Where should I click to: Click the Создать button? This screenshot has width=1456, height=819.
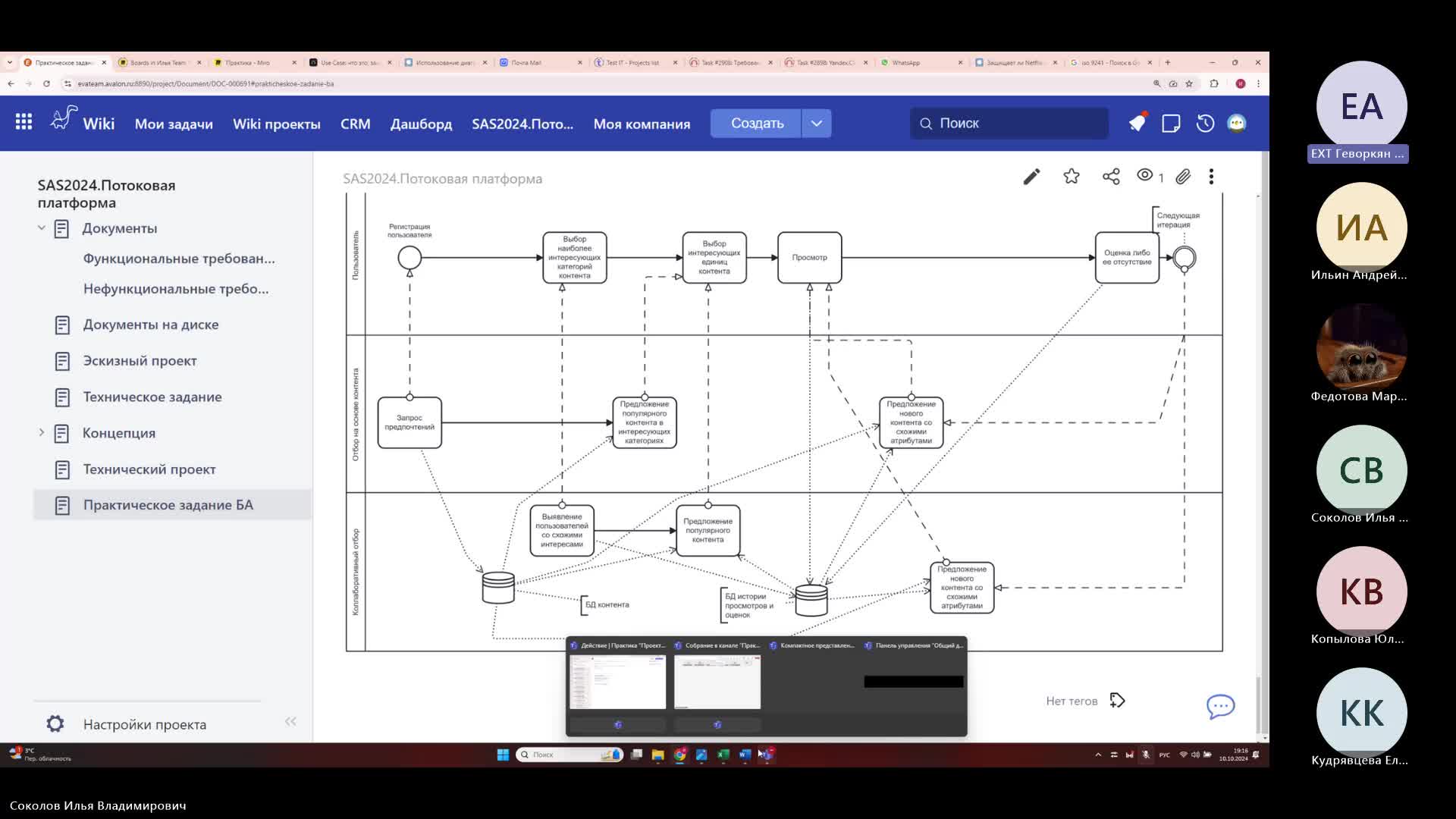tap(756, 123)
